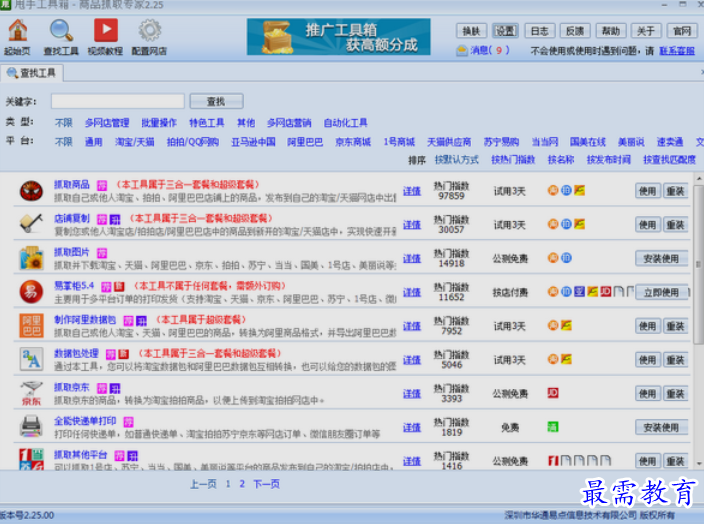Click the red badge beside 易掌柜5.4
Viewport: 704px width, 524px height.
coord(119,286)
